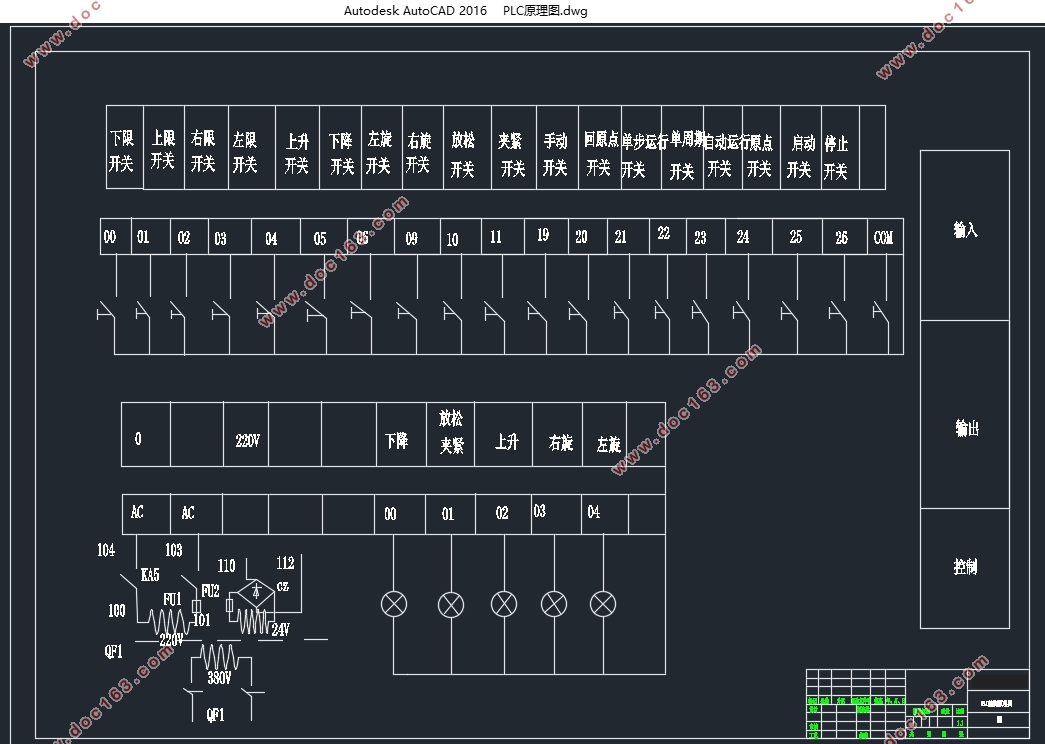The image size is (1045, 744).
Task: Click the 220V cell in output table
Action: [246, 434]
